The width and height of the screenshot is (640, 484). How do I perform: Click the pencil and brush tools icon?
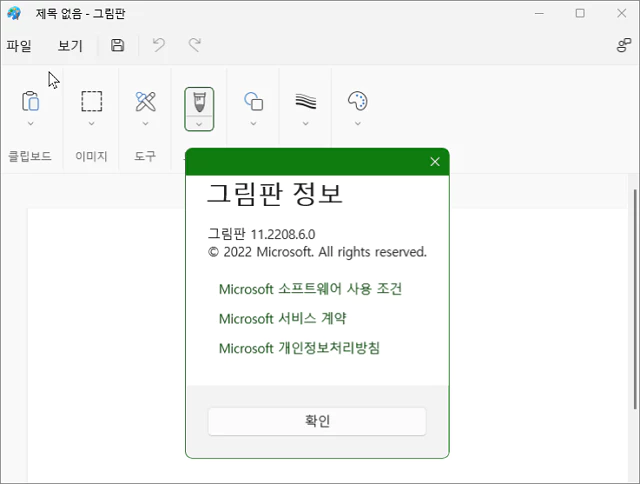(145, 101)
